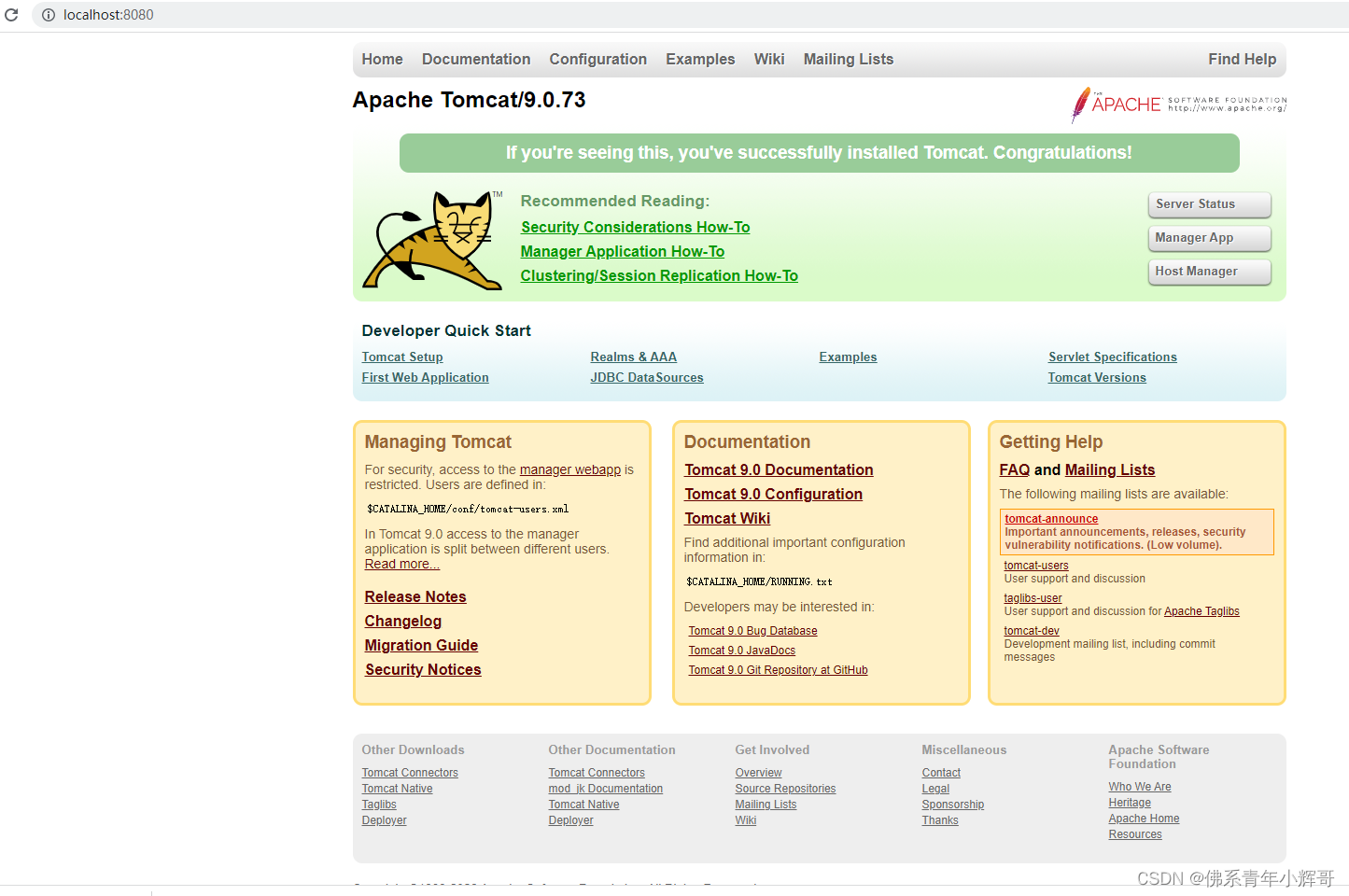This screenshot has width=1349, height=896.
Task: Open Realms & AAA link
Action: (x=634, y=357)
